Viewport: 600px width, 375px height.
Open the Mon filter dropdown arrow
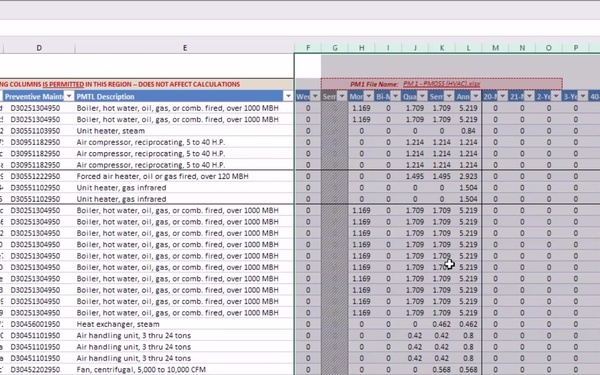368,96
